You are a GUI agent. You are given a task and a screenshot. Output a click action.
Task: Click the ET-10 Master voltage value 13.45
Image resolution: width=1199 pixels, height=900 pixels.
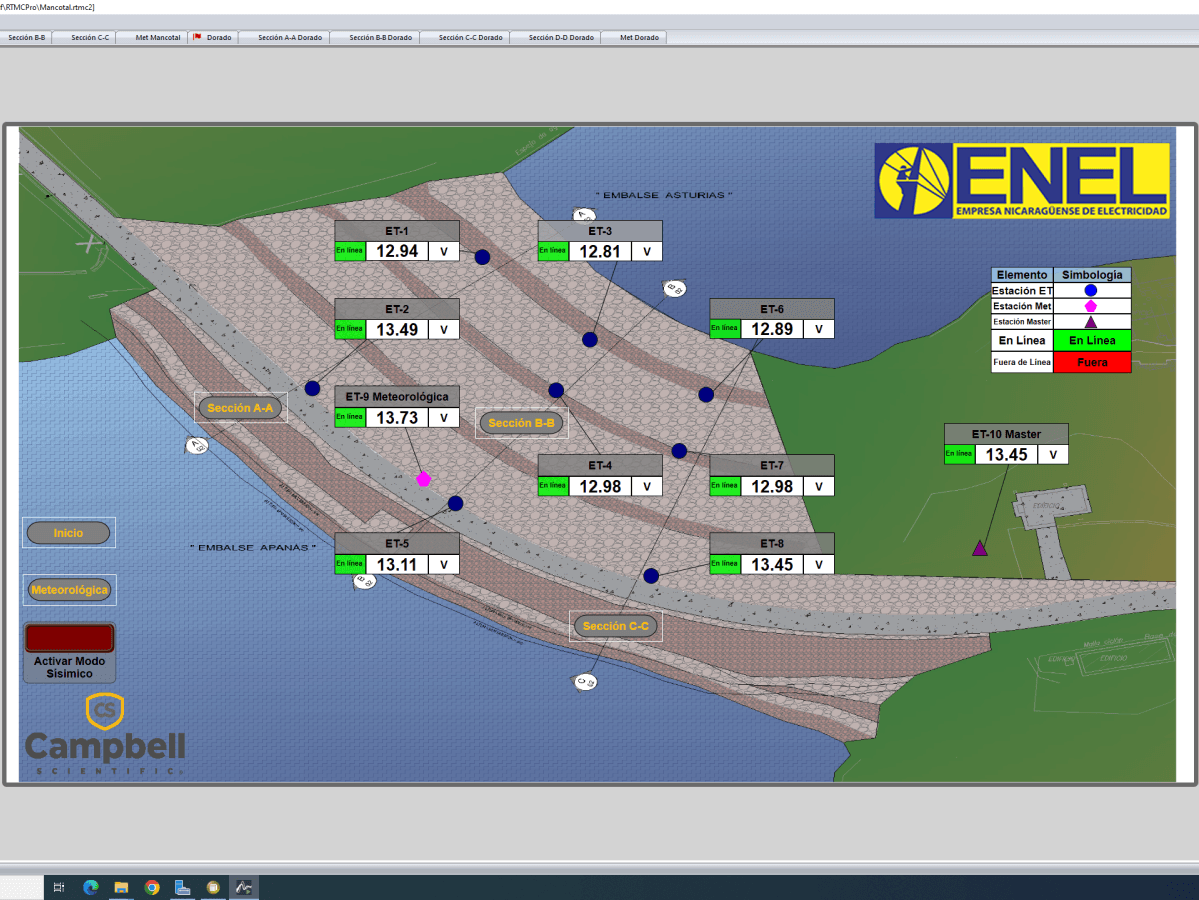tap(1006, 454)
